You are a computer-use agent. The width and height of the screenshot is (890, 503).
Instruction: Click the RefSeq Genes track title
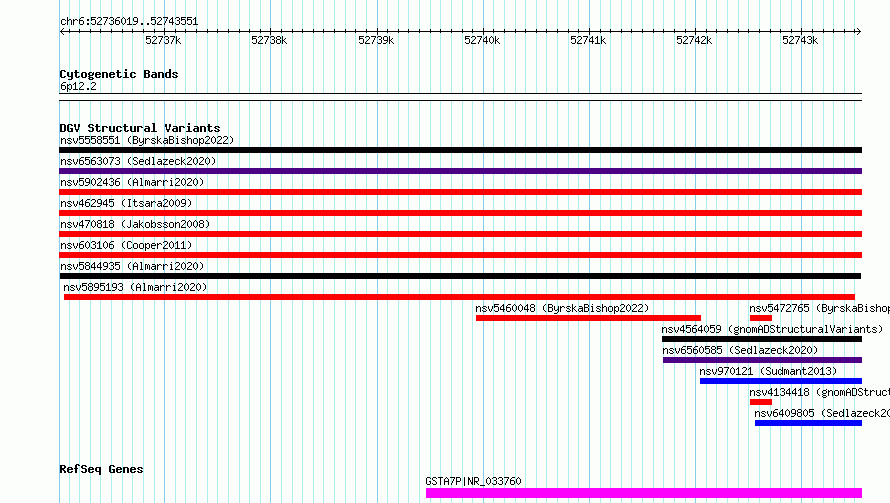coord(101,469)
